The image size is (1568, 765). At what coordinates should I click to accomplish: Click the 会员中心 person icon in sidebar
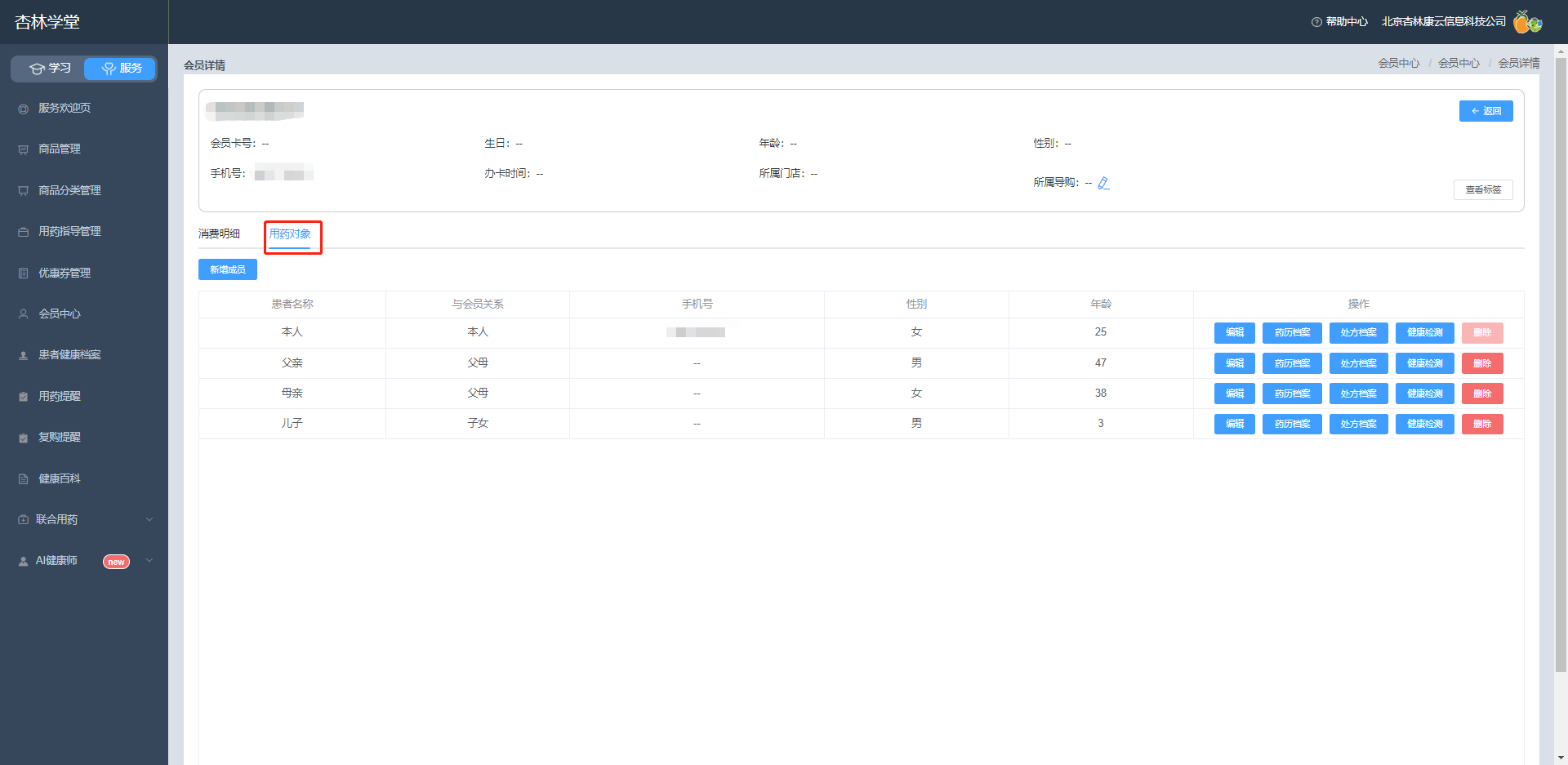tap(23, 314)
